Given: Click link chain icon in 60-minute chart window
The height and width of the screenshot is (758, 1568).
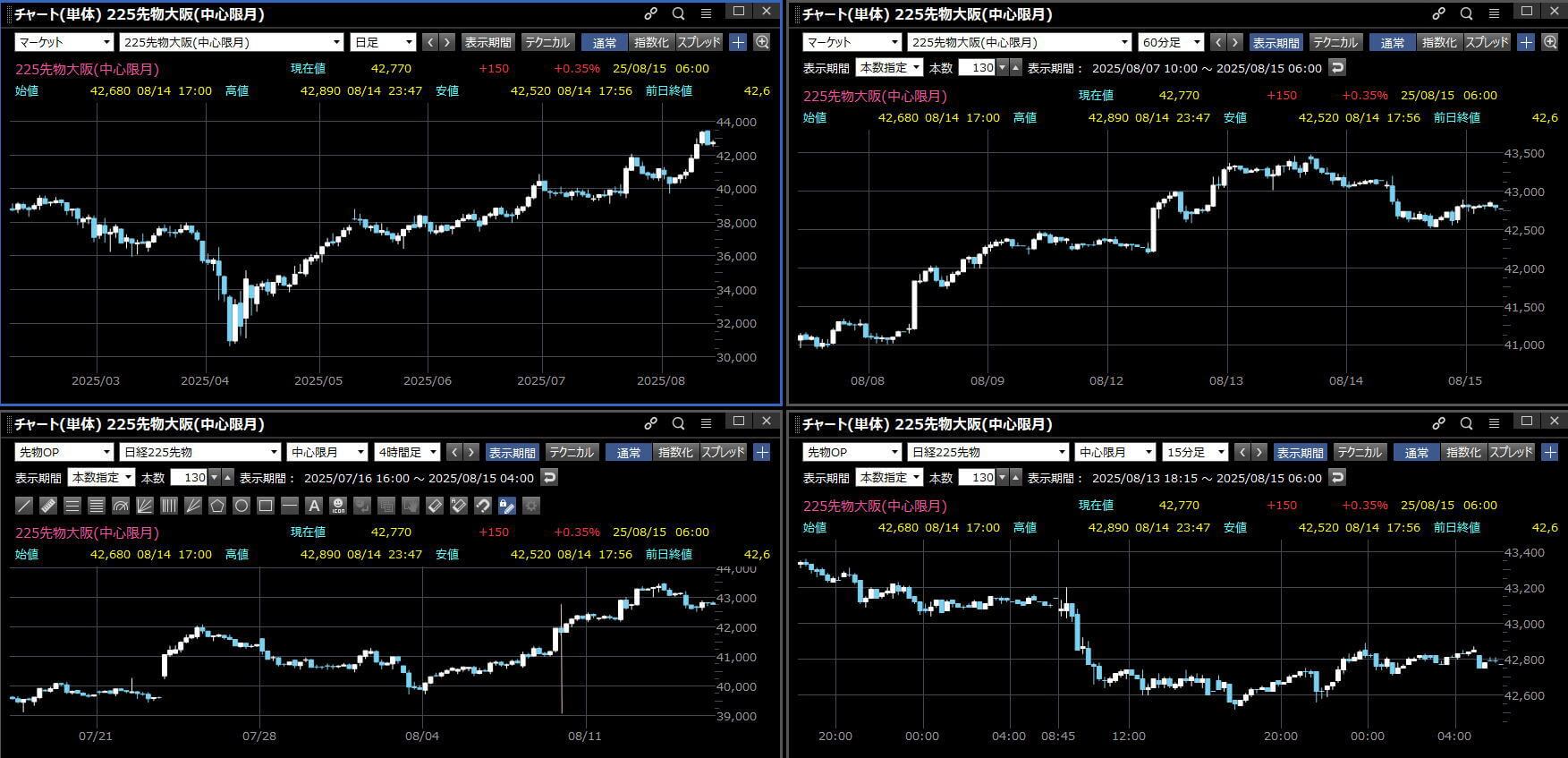Looking at the screenshot, I should pyautogui.click(x=1438, y=13).
